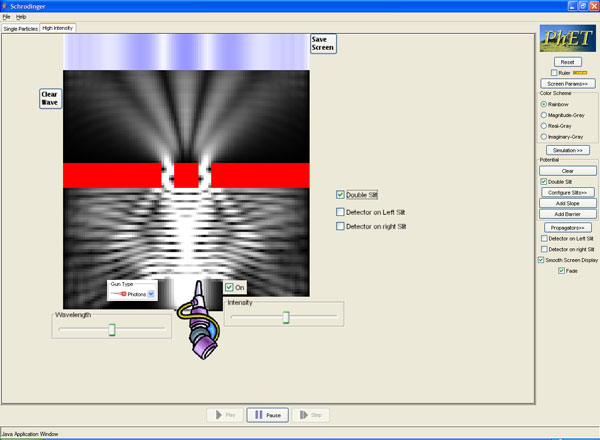Click the red double slit barrier
The height and width of the screenshot is (440, 600).
click(186, 175)
